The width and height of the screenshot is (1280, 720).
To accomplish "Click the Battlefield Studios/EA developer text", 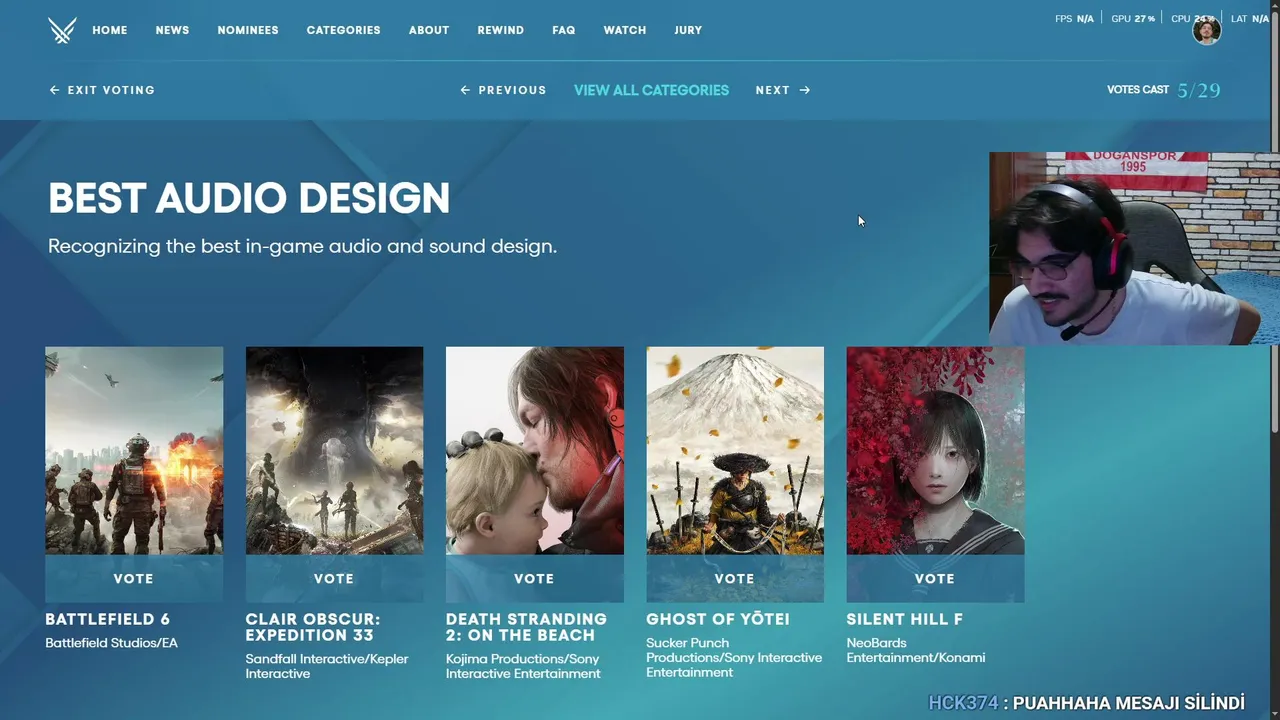I will pyautogui.click(x=111, y=643).
